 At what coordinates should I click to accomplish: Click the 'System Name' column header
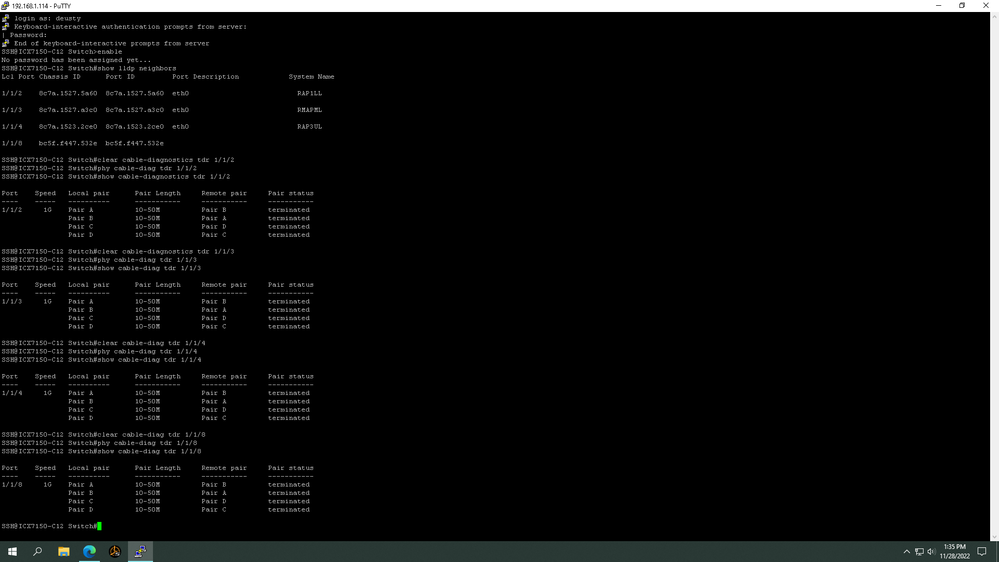click(x=312, y=76)
